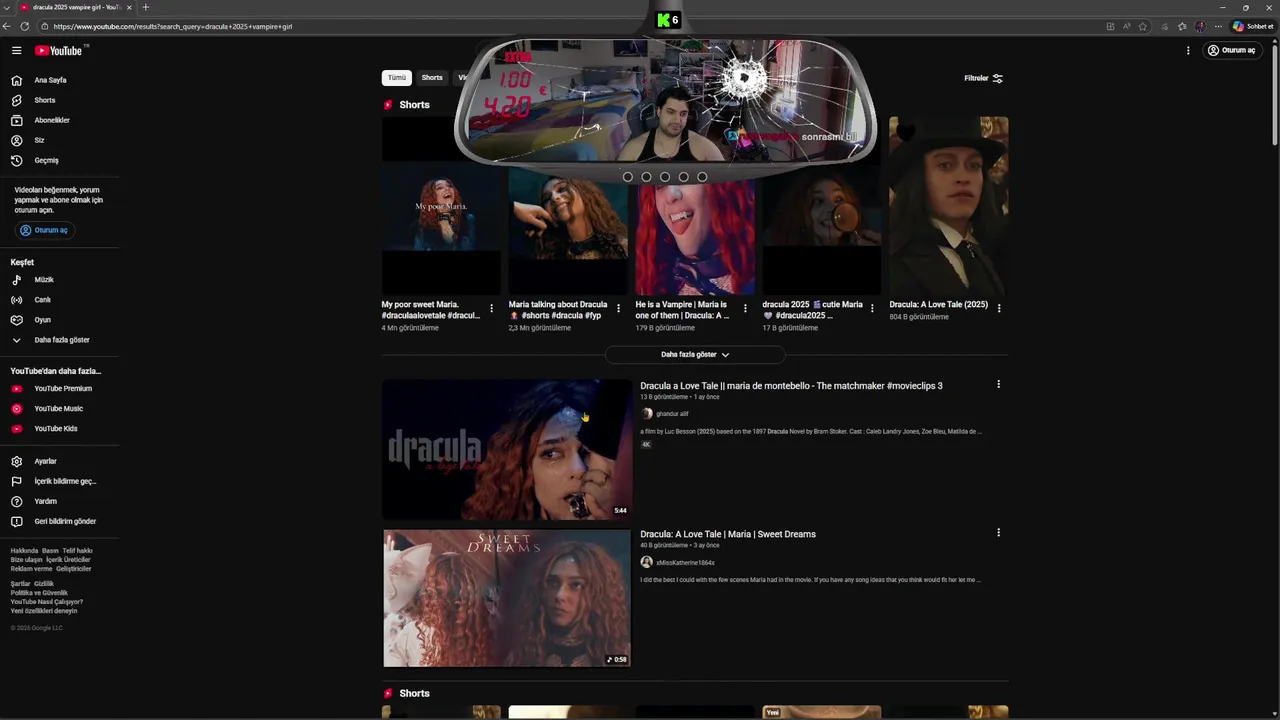
Task: Open Sohbet et Copilot button
Action: click(x=1253, y=26)
